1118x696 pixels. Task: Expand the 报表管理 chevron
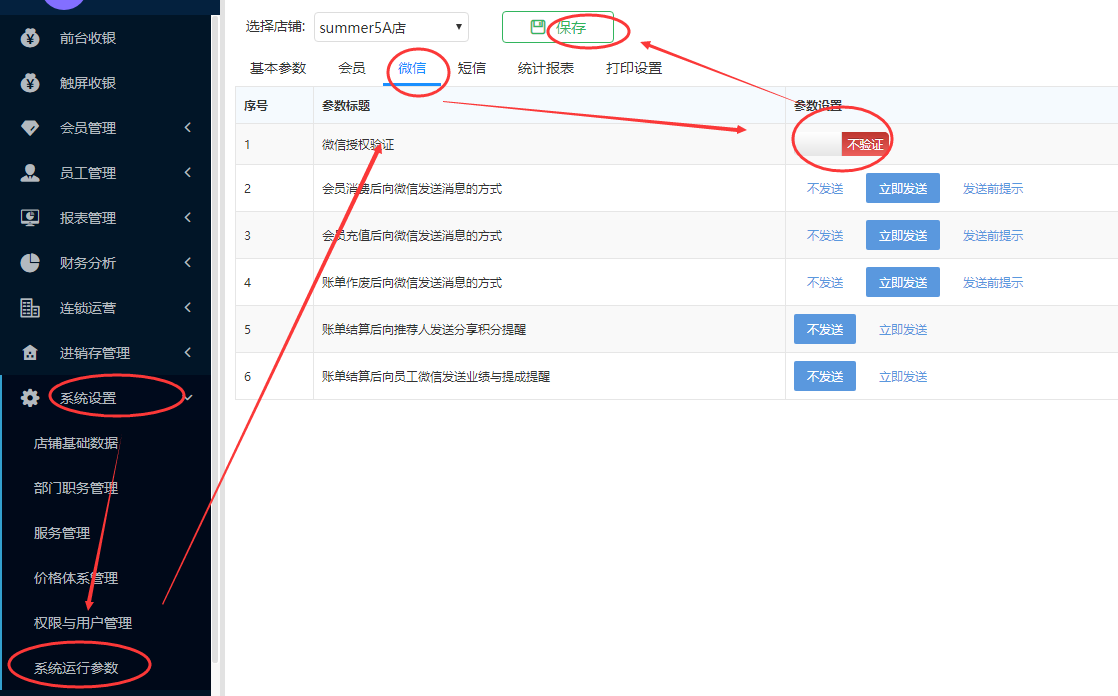click(188, 218)
